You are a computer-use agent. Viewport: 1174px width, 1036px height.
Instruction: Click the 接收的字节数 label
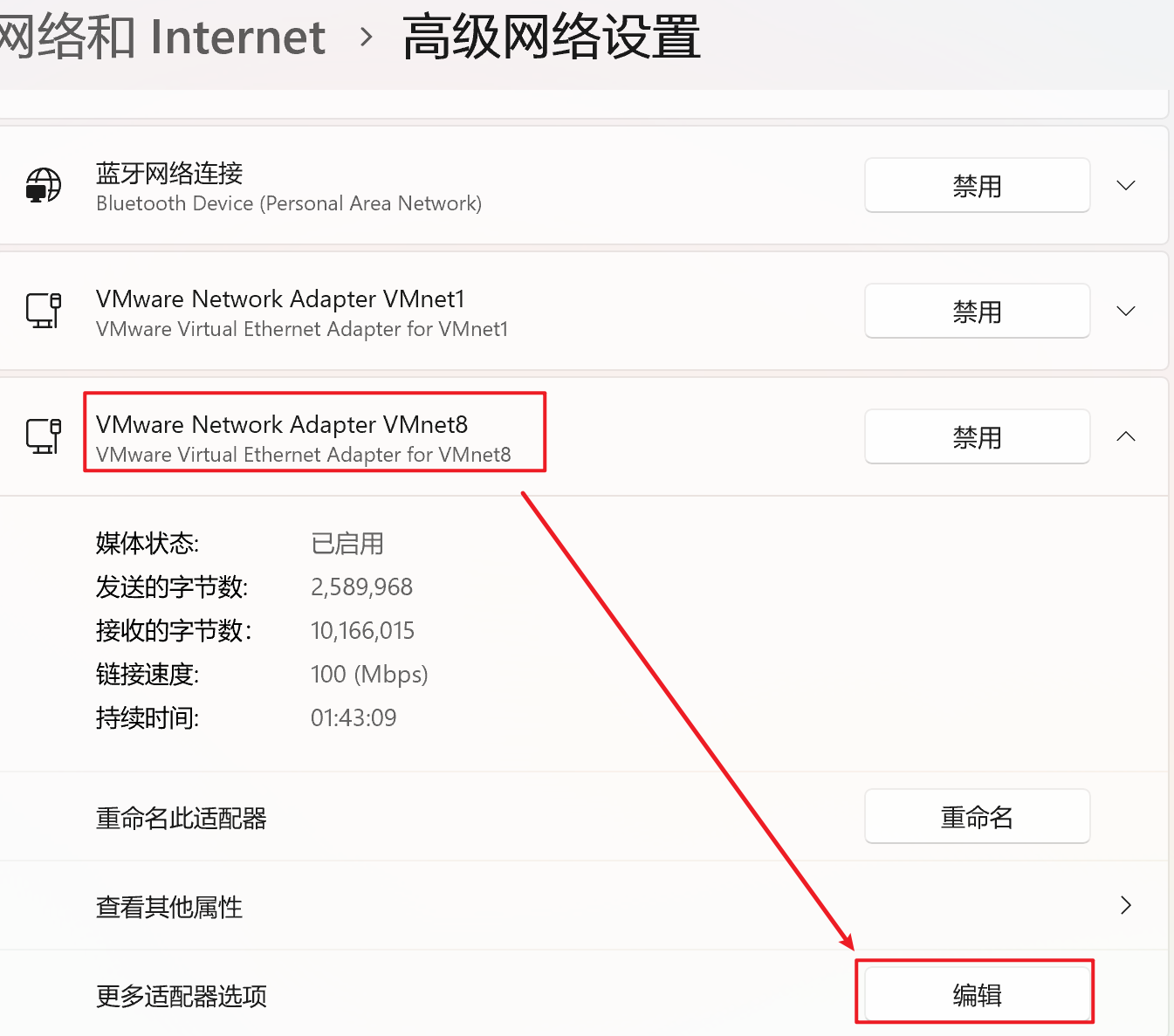coord(174,631)
